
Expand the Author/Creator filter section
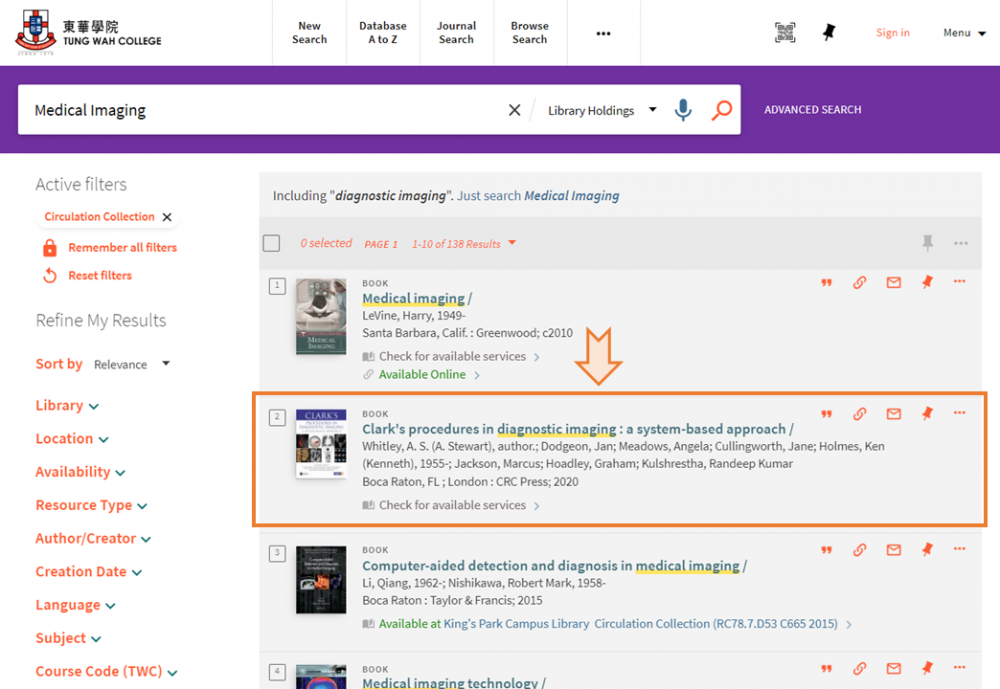click(93, 538)
